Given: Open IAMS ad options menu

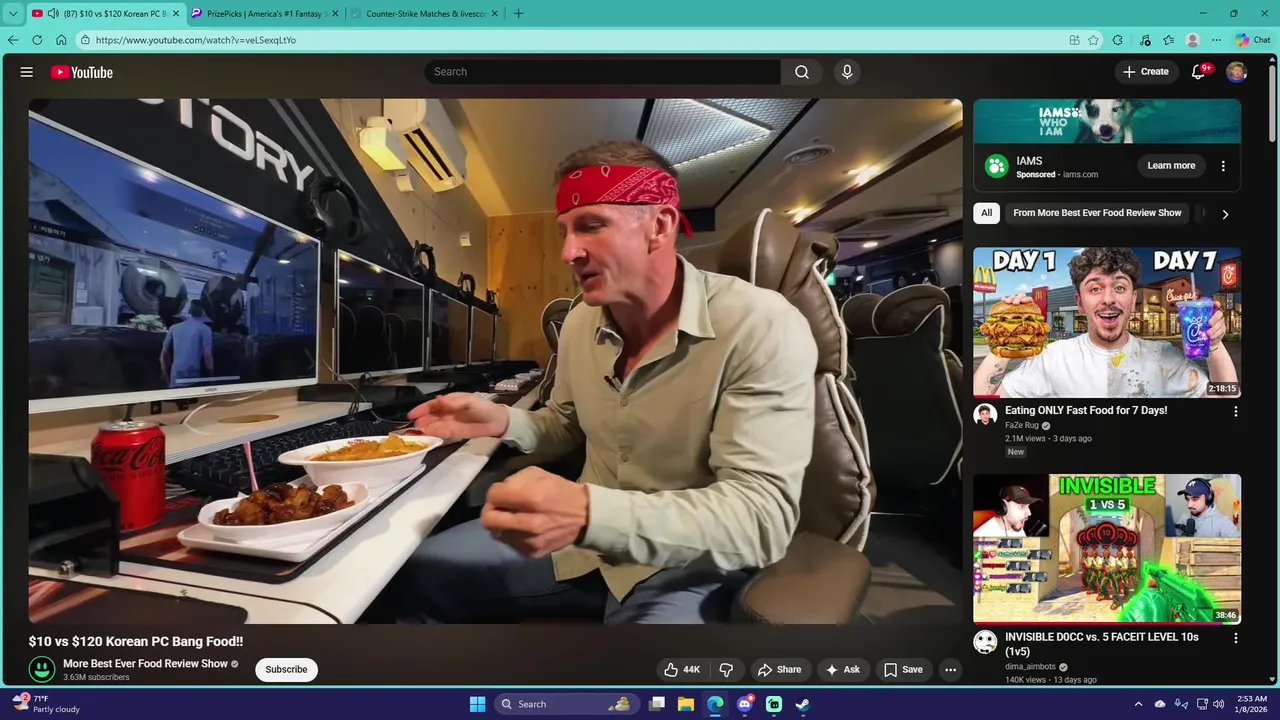Looking at the screenshot, I should pyautogui.click(x=1223, y=166).
